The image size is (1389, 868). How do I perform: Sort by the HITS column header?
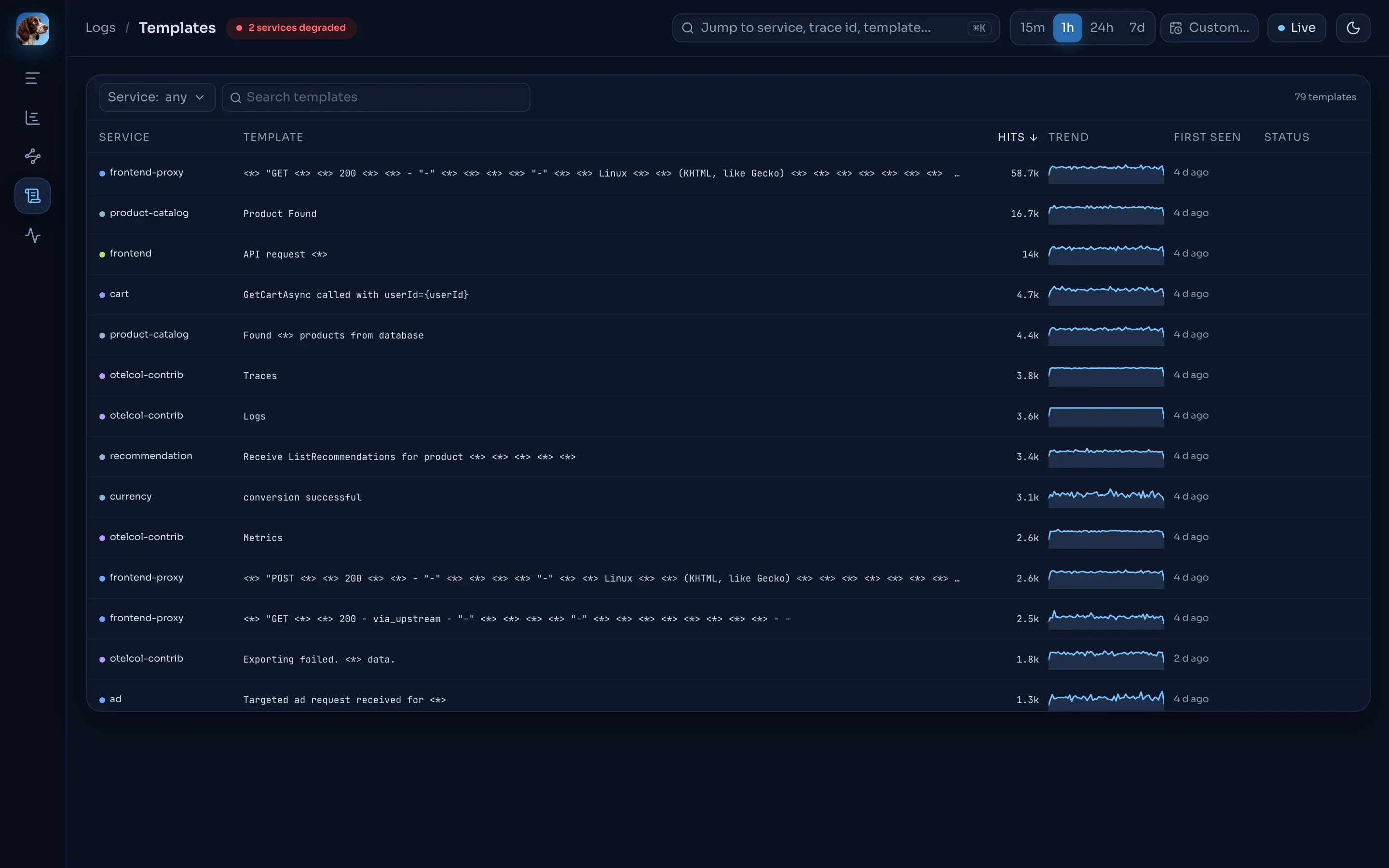[x=1017, y=137]
